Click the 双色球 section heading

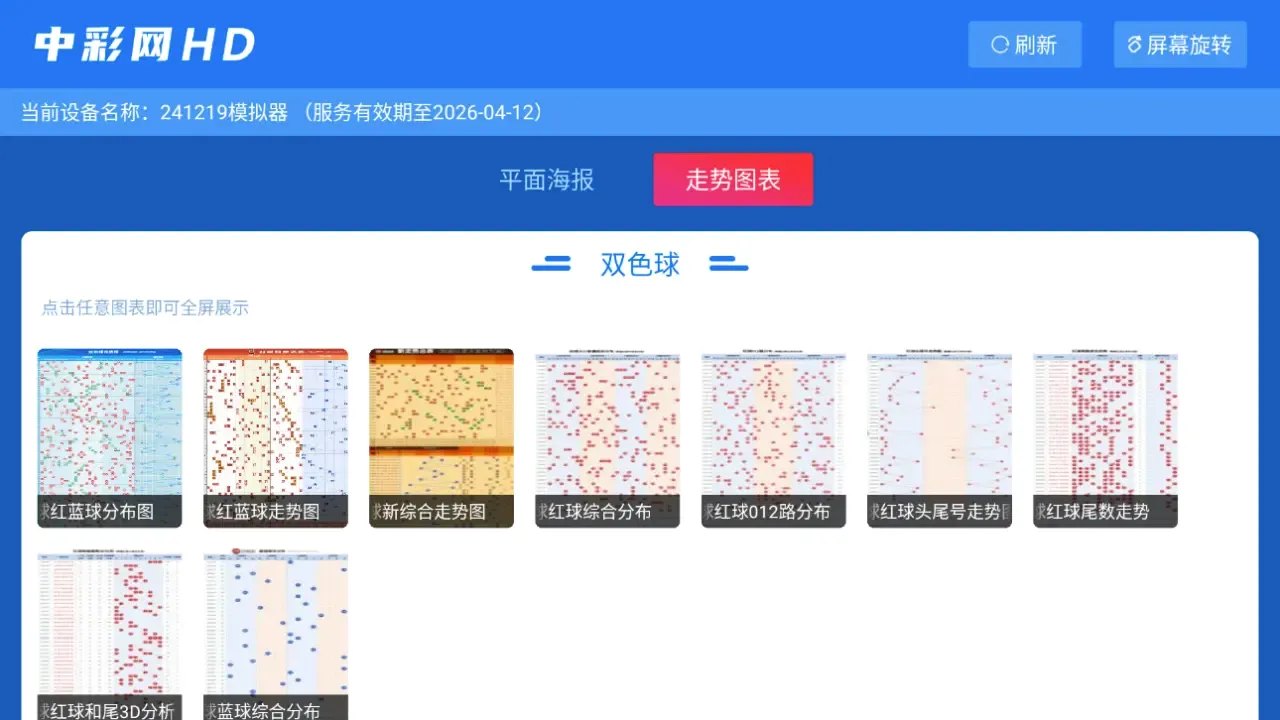(x=640, y=264)
